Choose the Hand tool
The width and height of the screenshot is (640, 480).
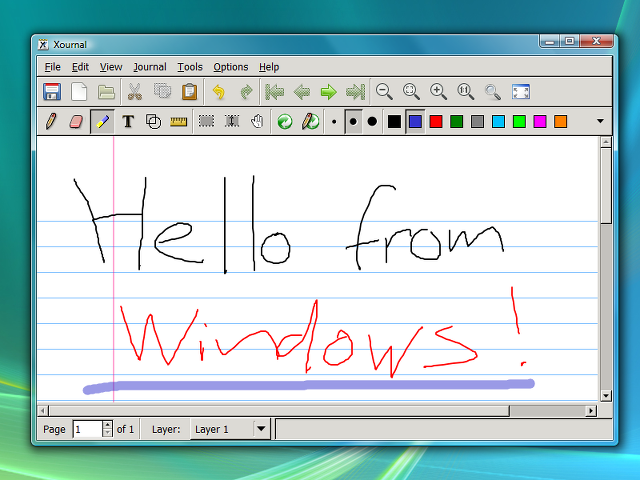coord(257,122)
